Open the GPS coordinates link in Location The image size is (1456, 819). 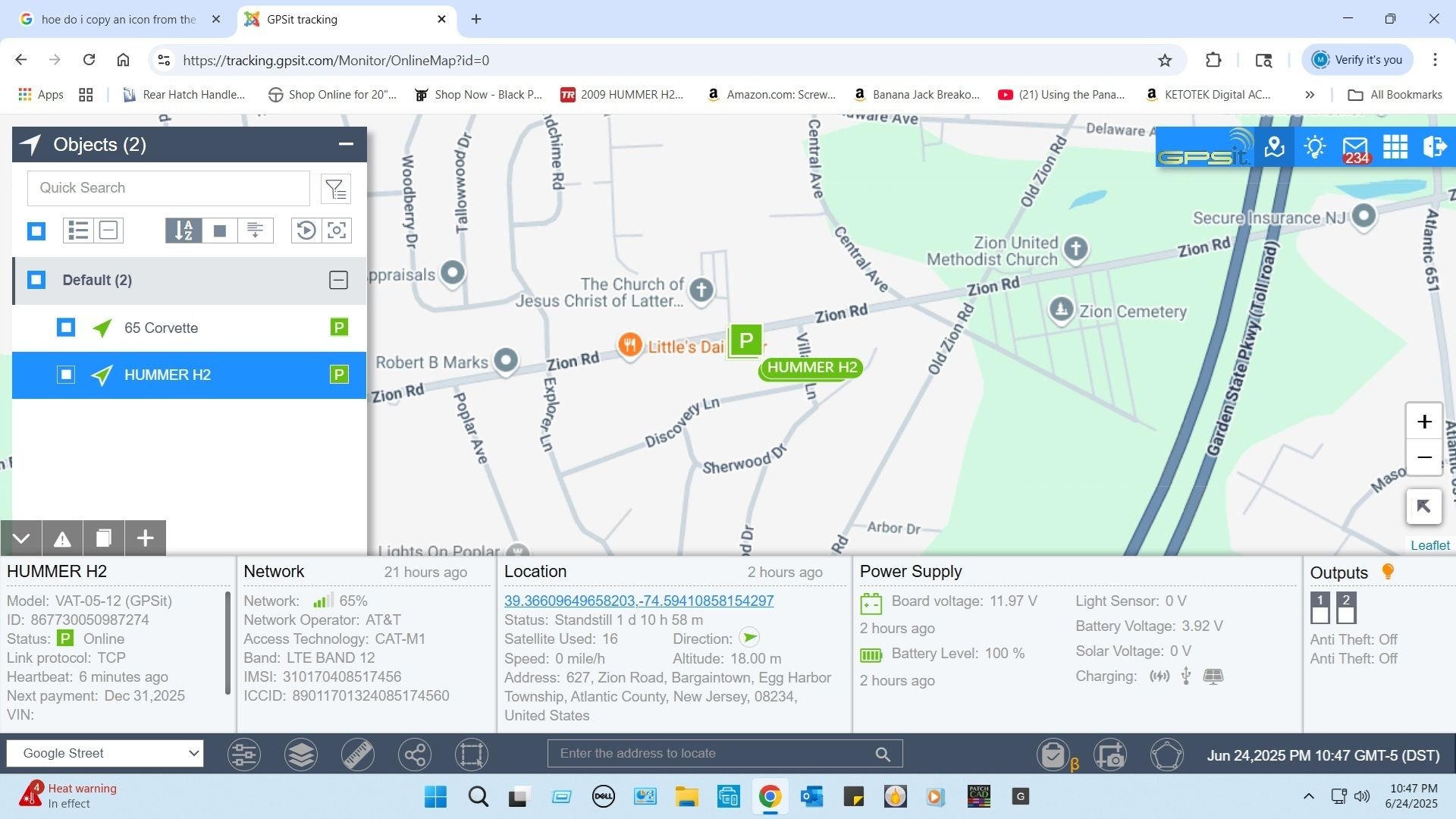click(x=639, y=601)
